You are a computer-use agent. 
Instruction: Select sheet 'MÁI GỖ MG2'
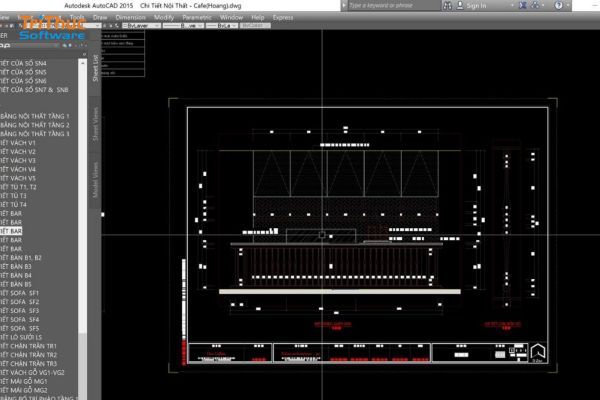pyautogui.click(x=24, y=390)
